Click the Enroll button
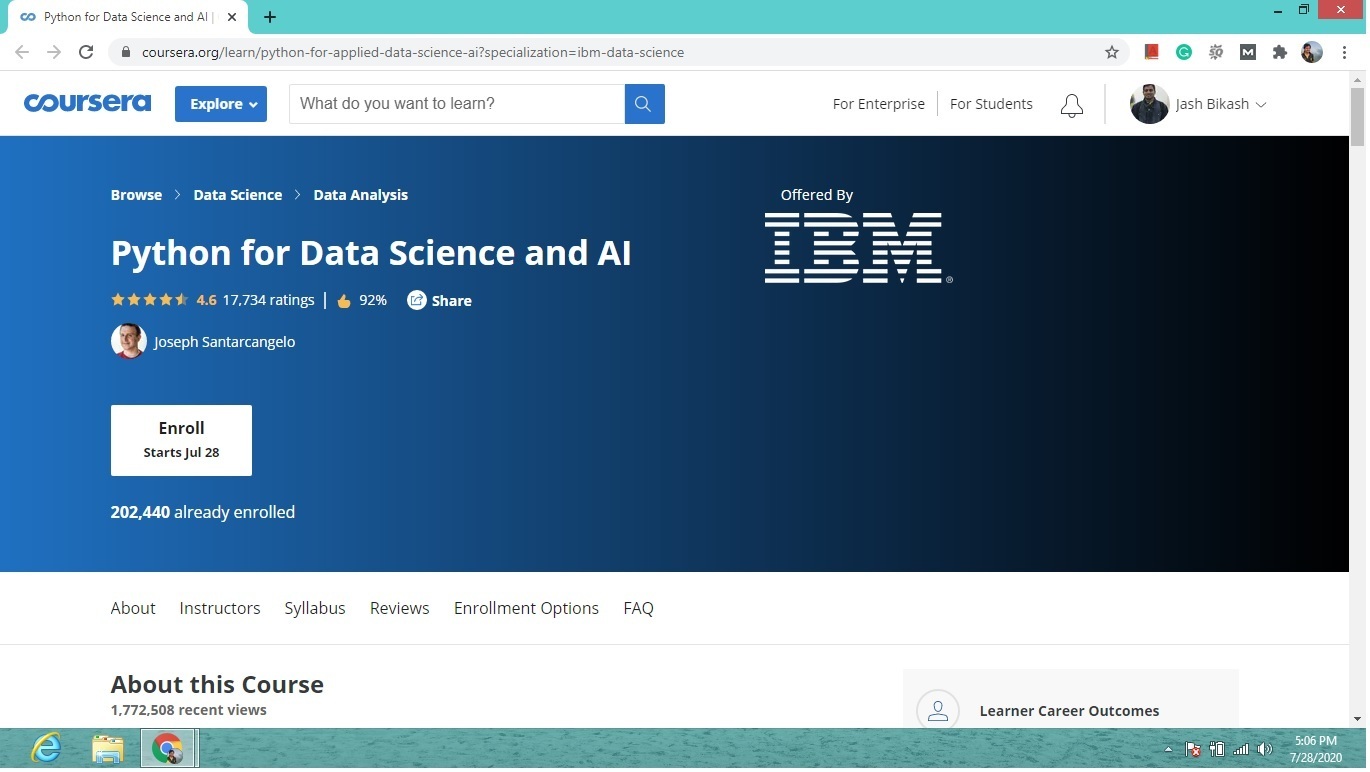The image size is (1370, 772). (x=181, y=440)
